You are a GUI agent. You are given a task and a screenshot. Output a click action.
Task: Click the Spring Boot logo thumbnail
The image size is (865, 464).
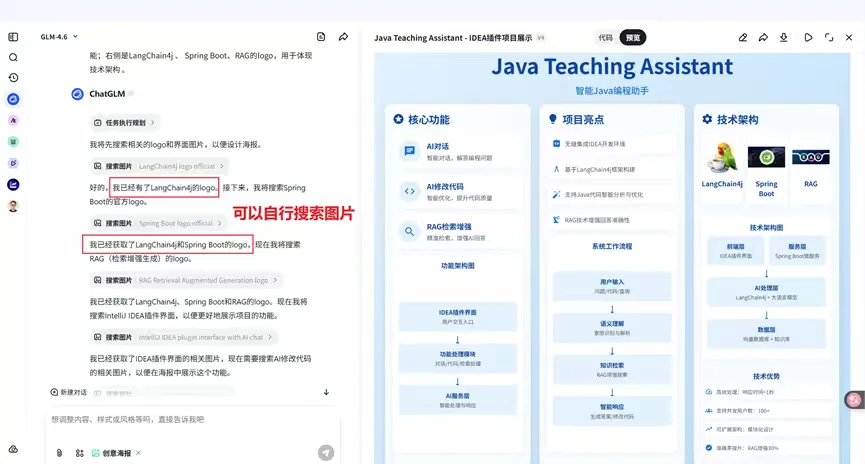tap(766, 157)
